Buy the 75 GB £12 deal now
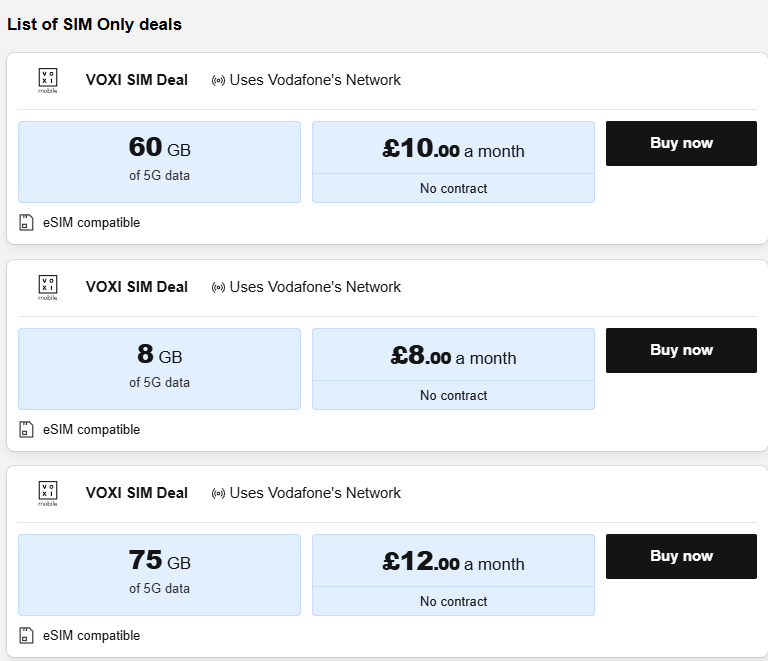This screenshot has height=661, width=768. tap(681, 556)
